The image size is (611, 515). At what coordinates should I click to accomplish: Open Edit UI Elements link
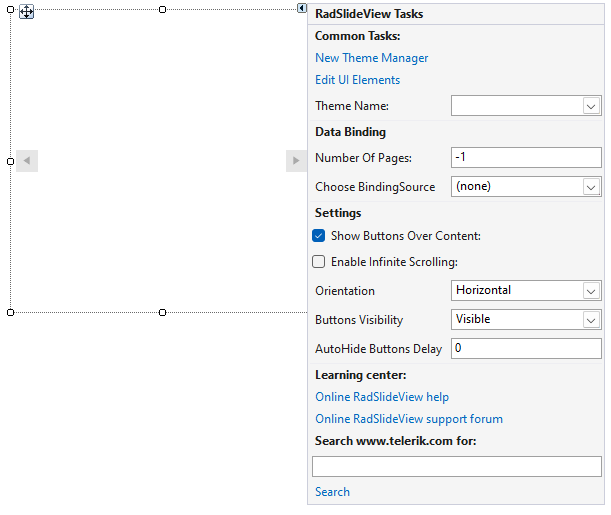pos(357,80)
